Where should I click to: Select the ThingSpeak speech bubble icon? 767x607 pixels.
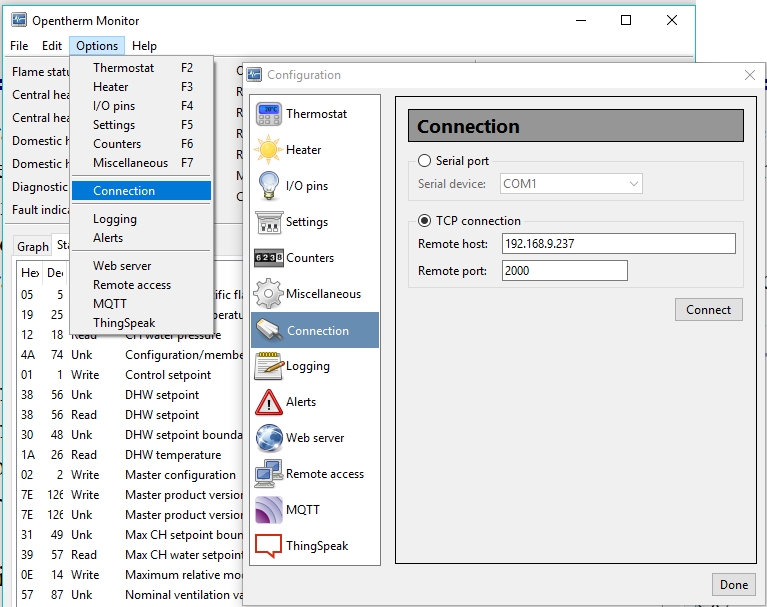click(x=269, y=546)
